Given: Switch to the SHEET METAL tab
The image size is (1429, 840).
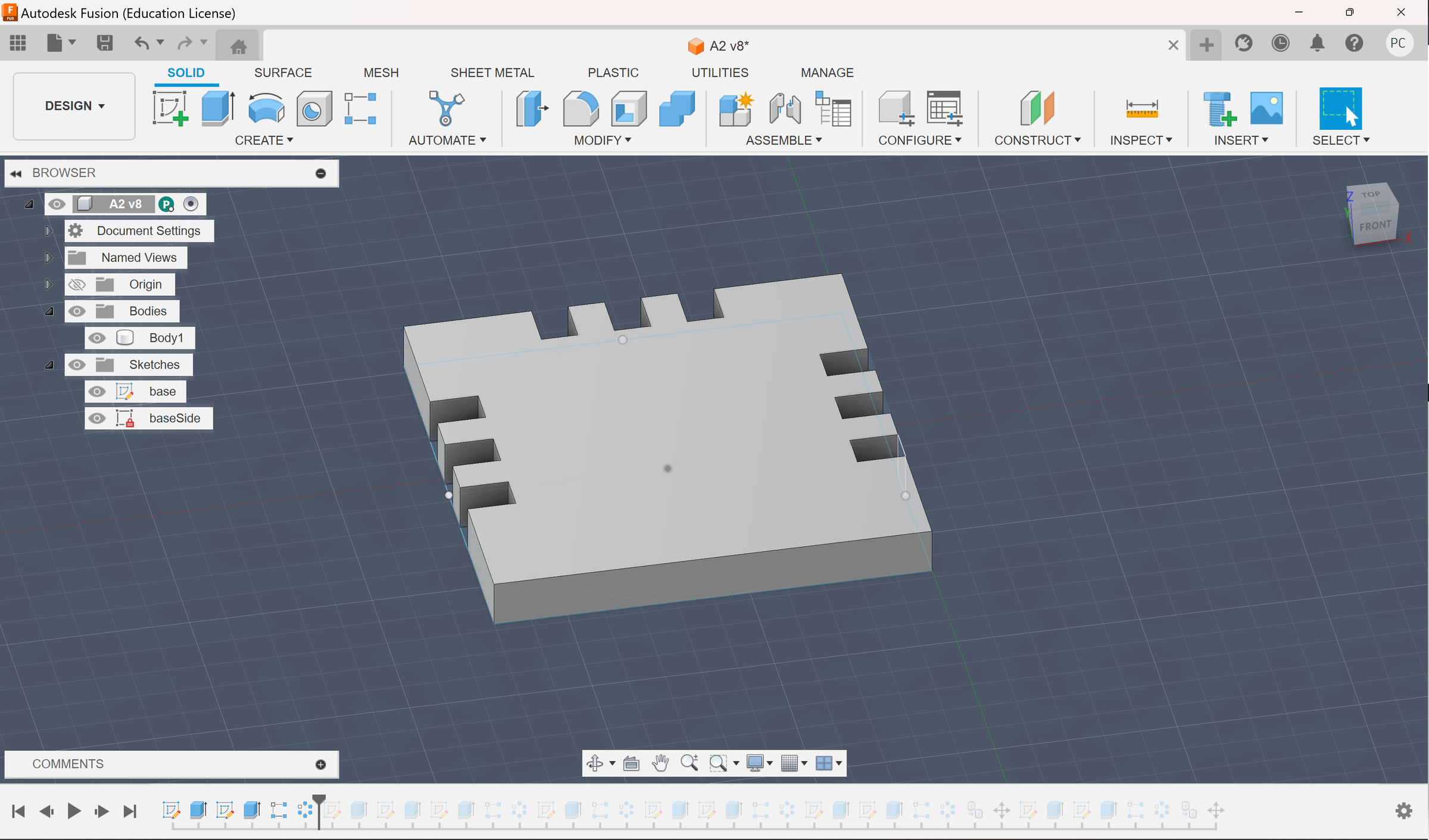Looking at the screenshot, I should (492, 73).
